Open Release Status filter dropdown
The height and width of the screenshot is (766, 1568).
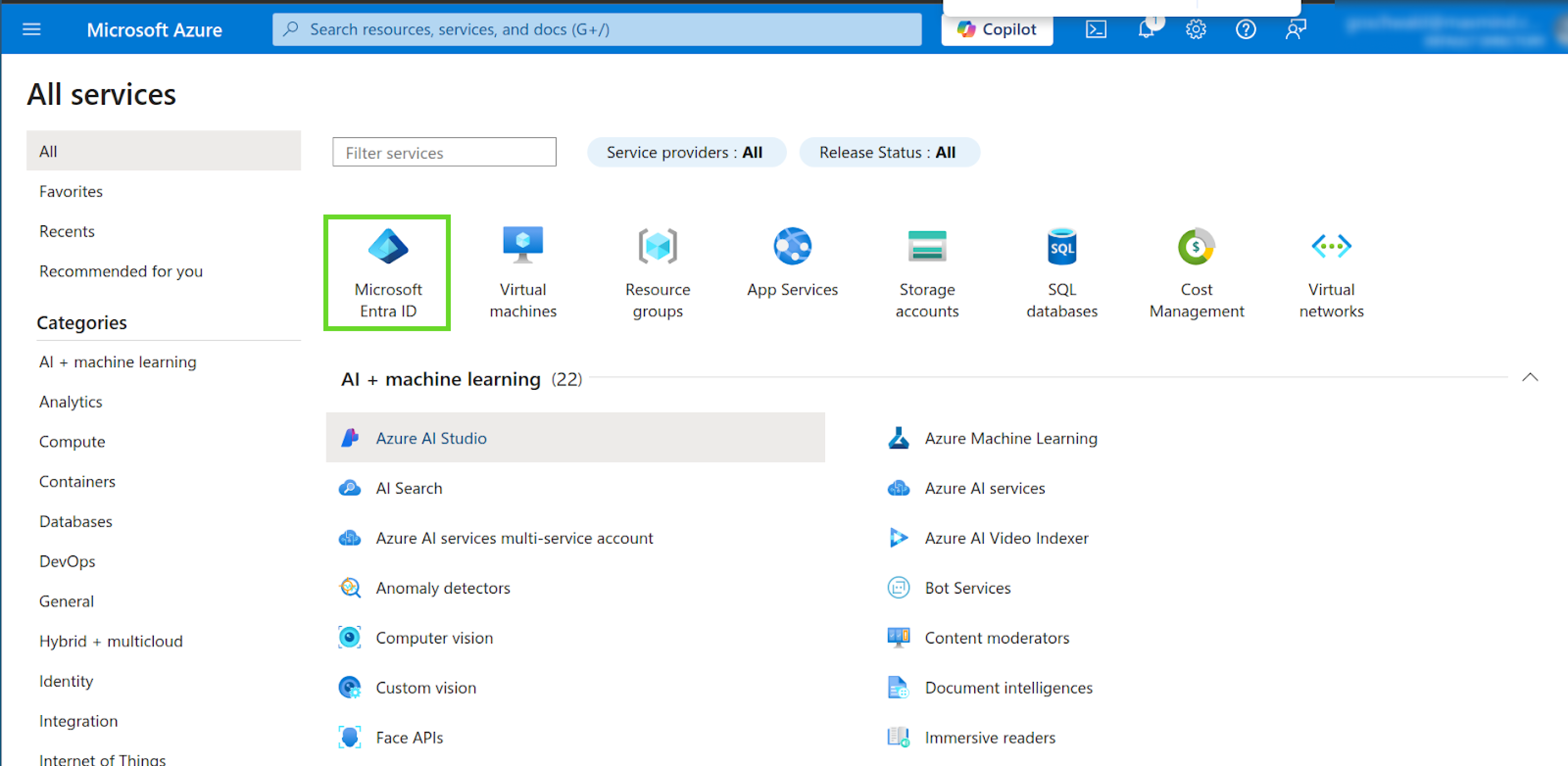(888, 152)
